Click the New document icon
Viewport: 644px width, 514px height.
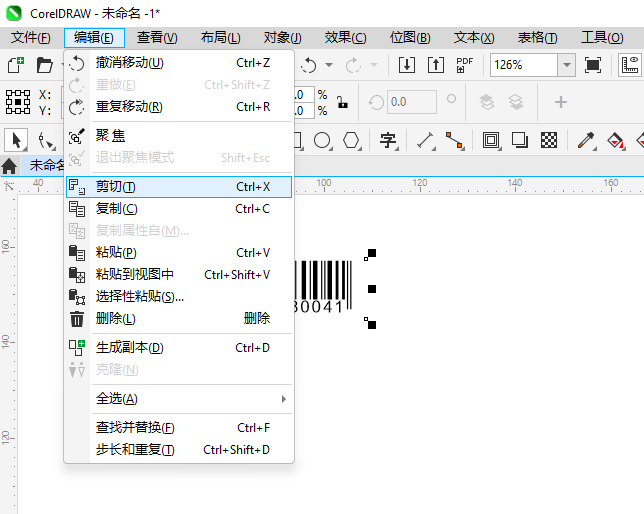[16, 65]
